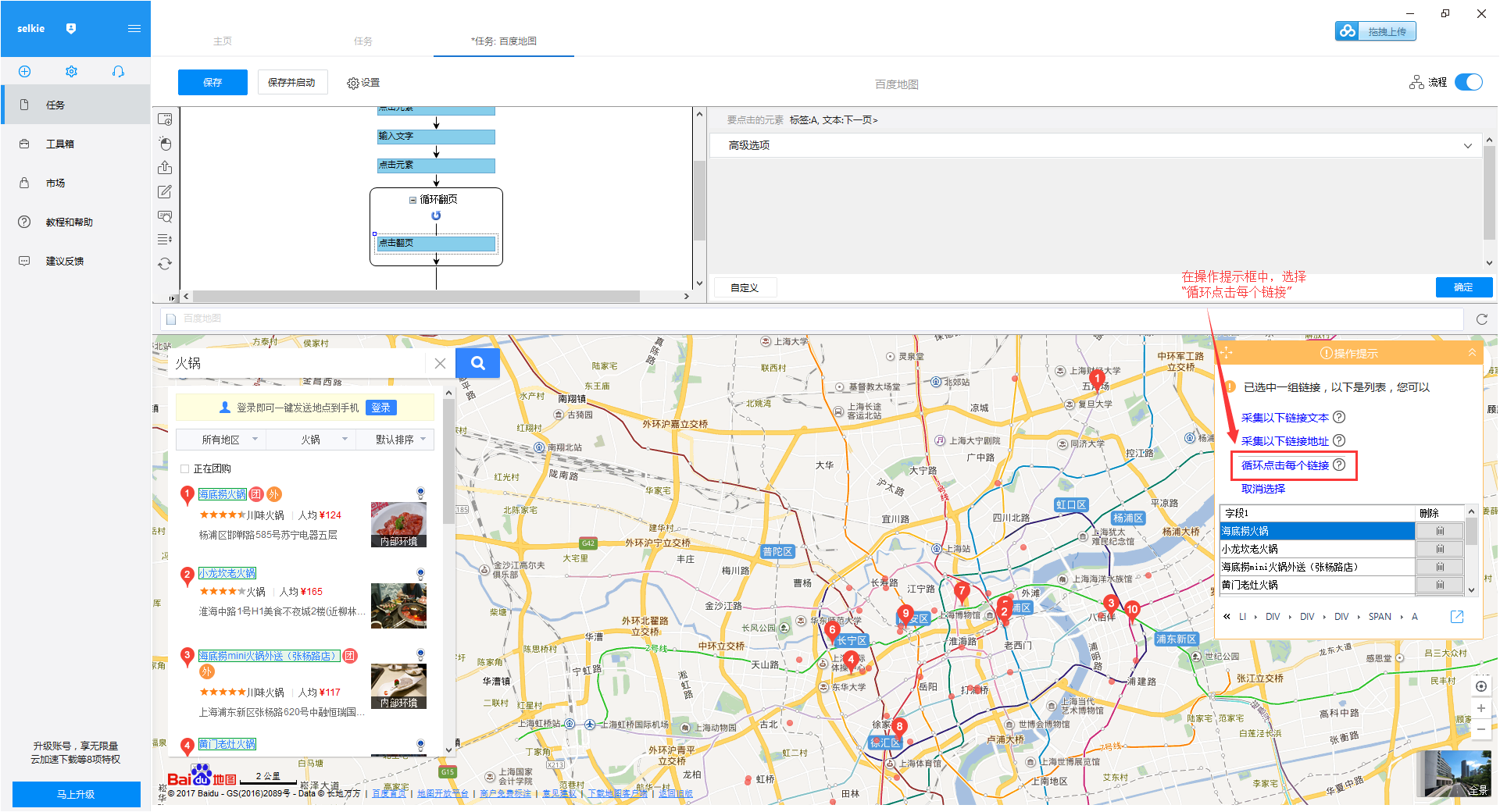The width and height of the screenshot is (1500, 812).
Task: Click the list sort toolbar icon
Action: [x=165, y=240]
